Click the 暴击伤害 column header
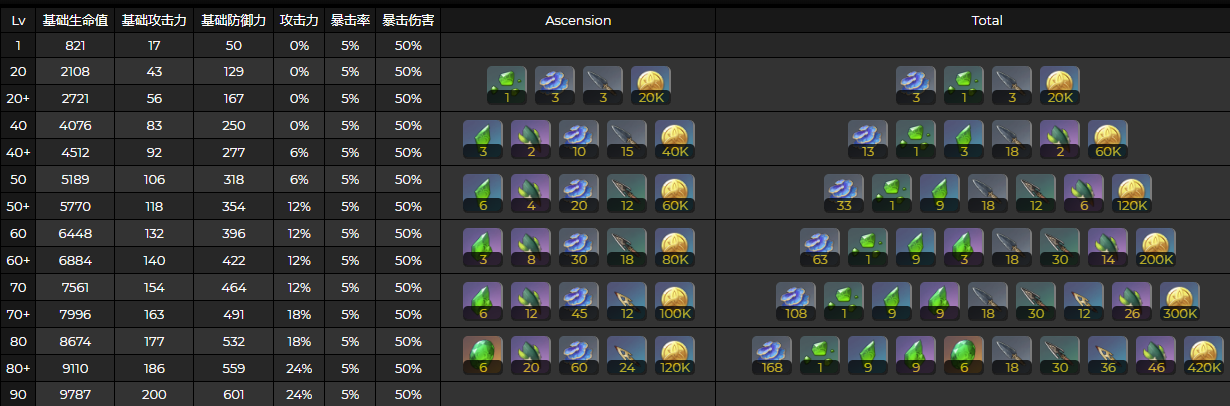Screen dimensions: 1230x406 408,20
